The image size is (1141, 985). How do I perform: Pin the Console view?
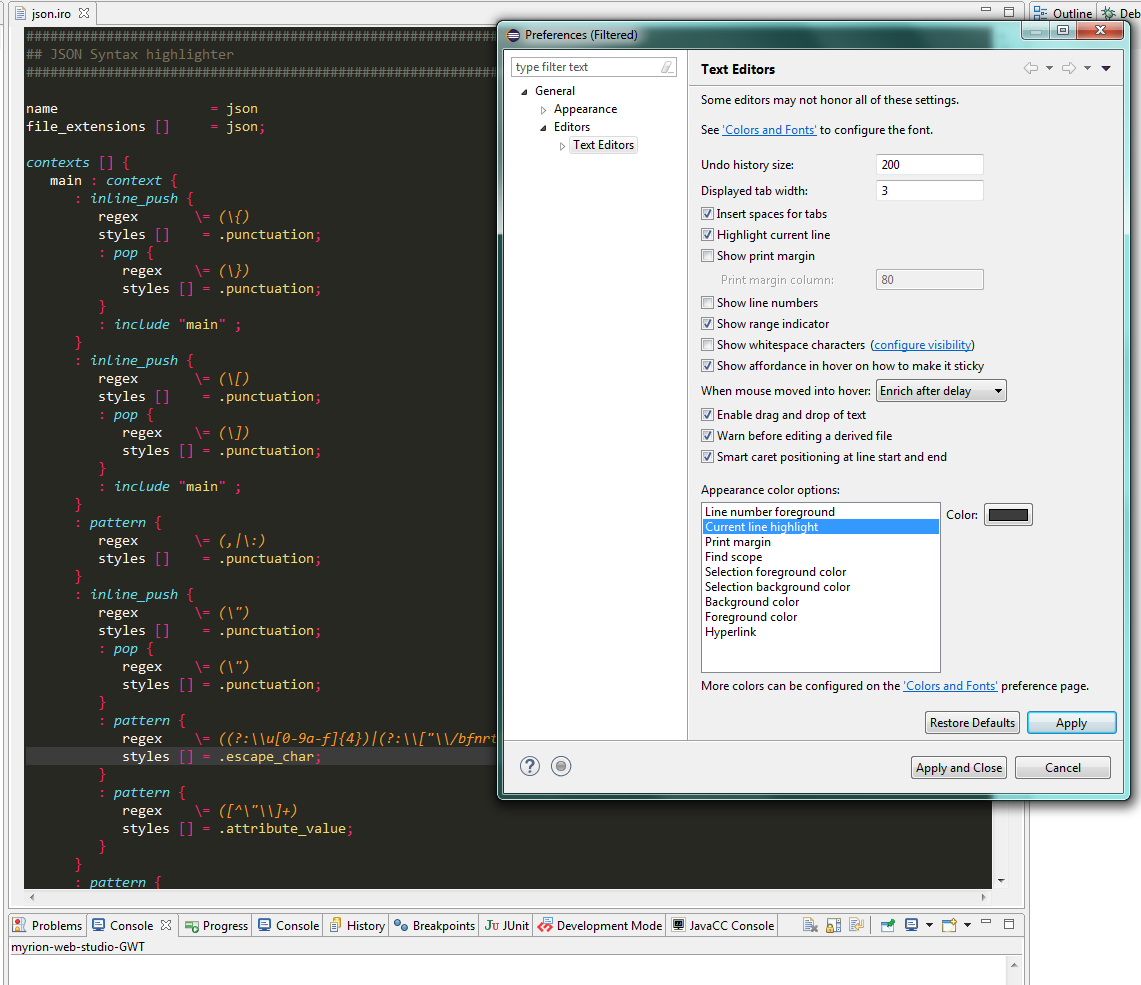[888, 926]
